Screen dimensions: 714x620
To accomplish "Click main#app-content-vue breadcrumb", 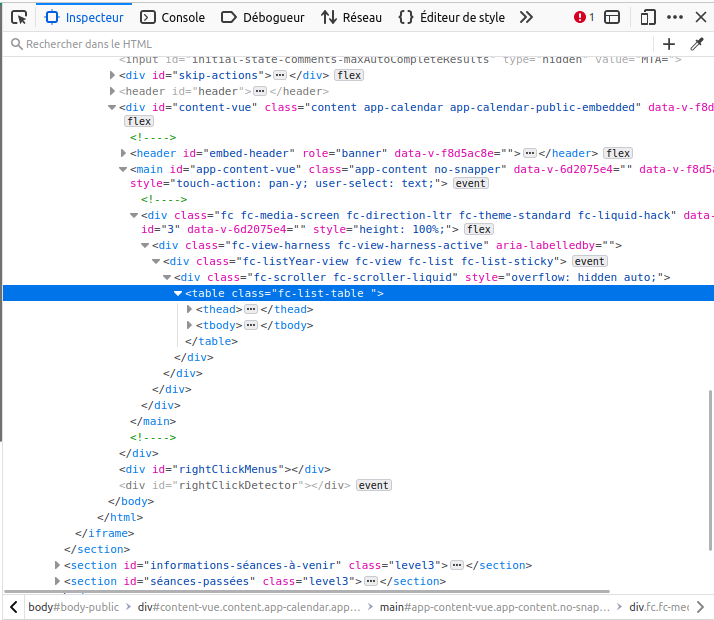I will pyautogui.click(x=494, y=607).
